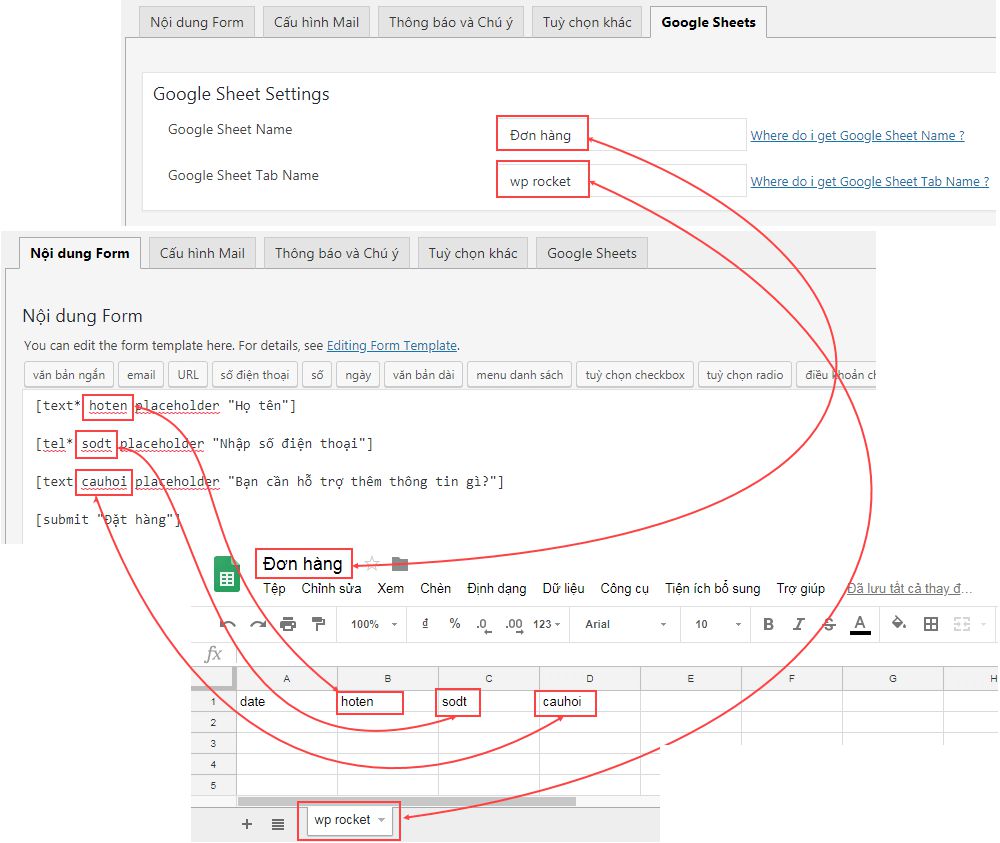Toggle strikethrough formatting in Sheets
This screenshot has width=1000, height=843.
pyautogui.click(x=828, y=624)
